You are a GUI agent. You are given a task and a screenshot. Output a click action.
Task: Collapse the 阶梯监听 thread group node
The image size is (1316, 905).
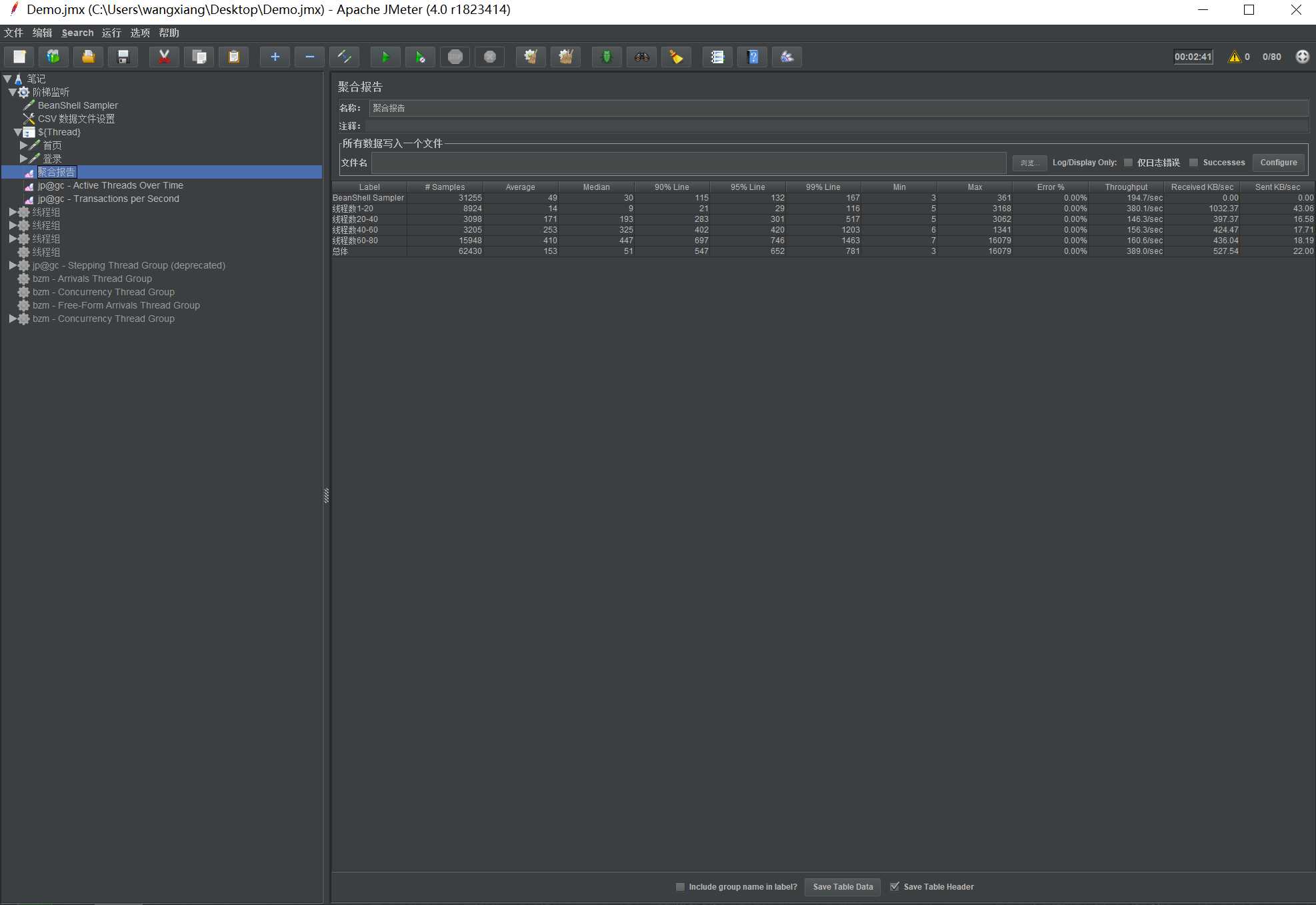coord(12,92)
